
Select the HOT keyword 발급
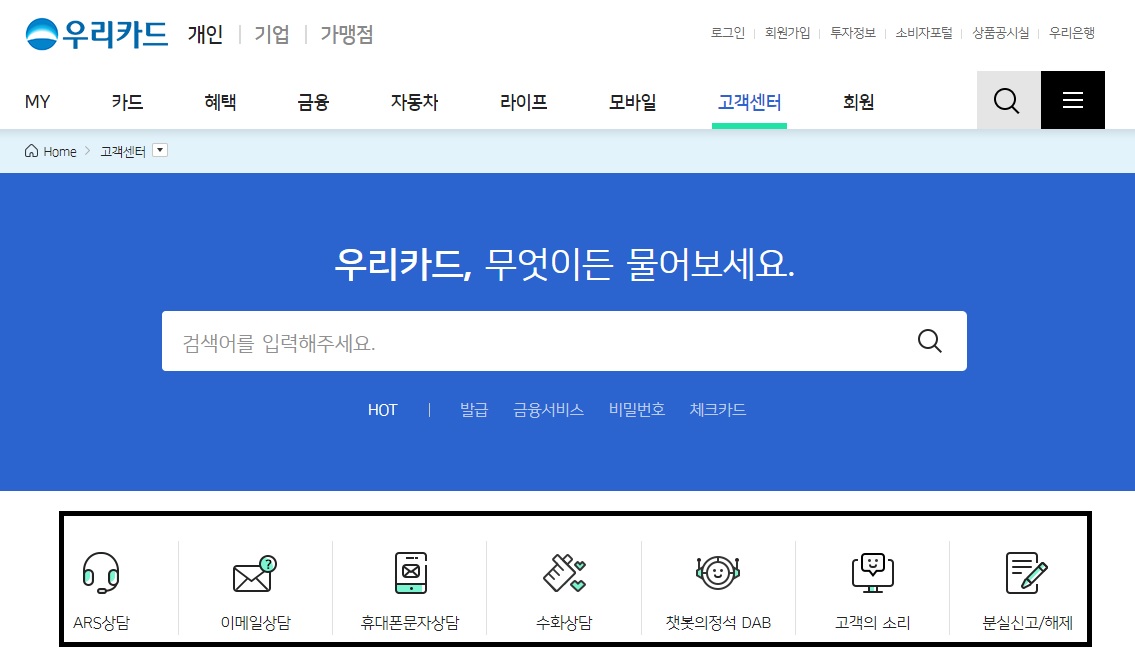pyautogui.click(x=474, y=410)
